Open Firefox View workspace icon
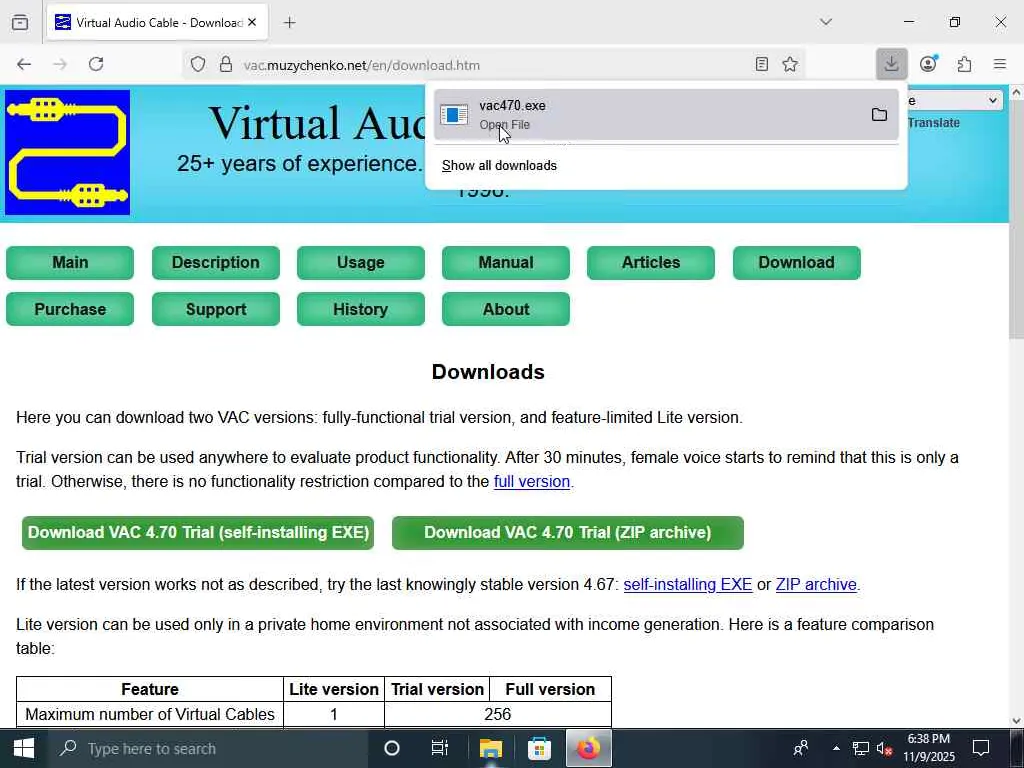This screenshot has height=768, width=1024. coord(20,22)
